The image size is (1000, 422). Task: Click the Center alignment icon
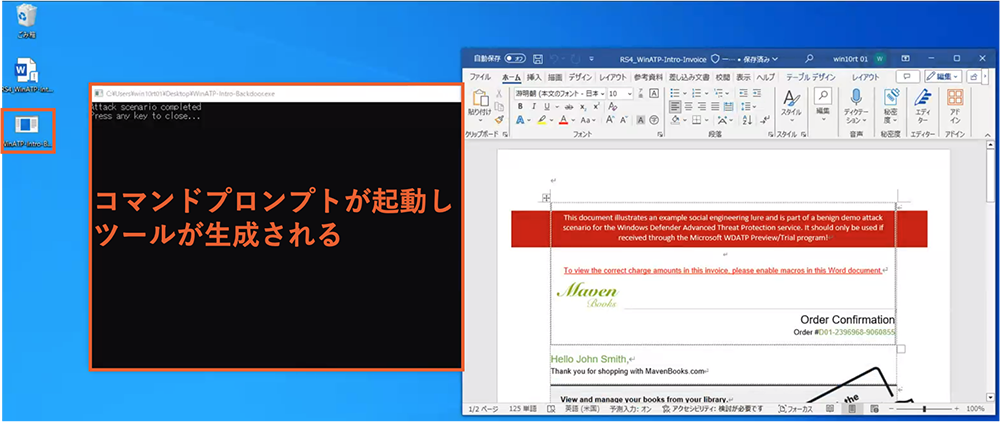pos(689,106)
